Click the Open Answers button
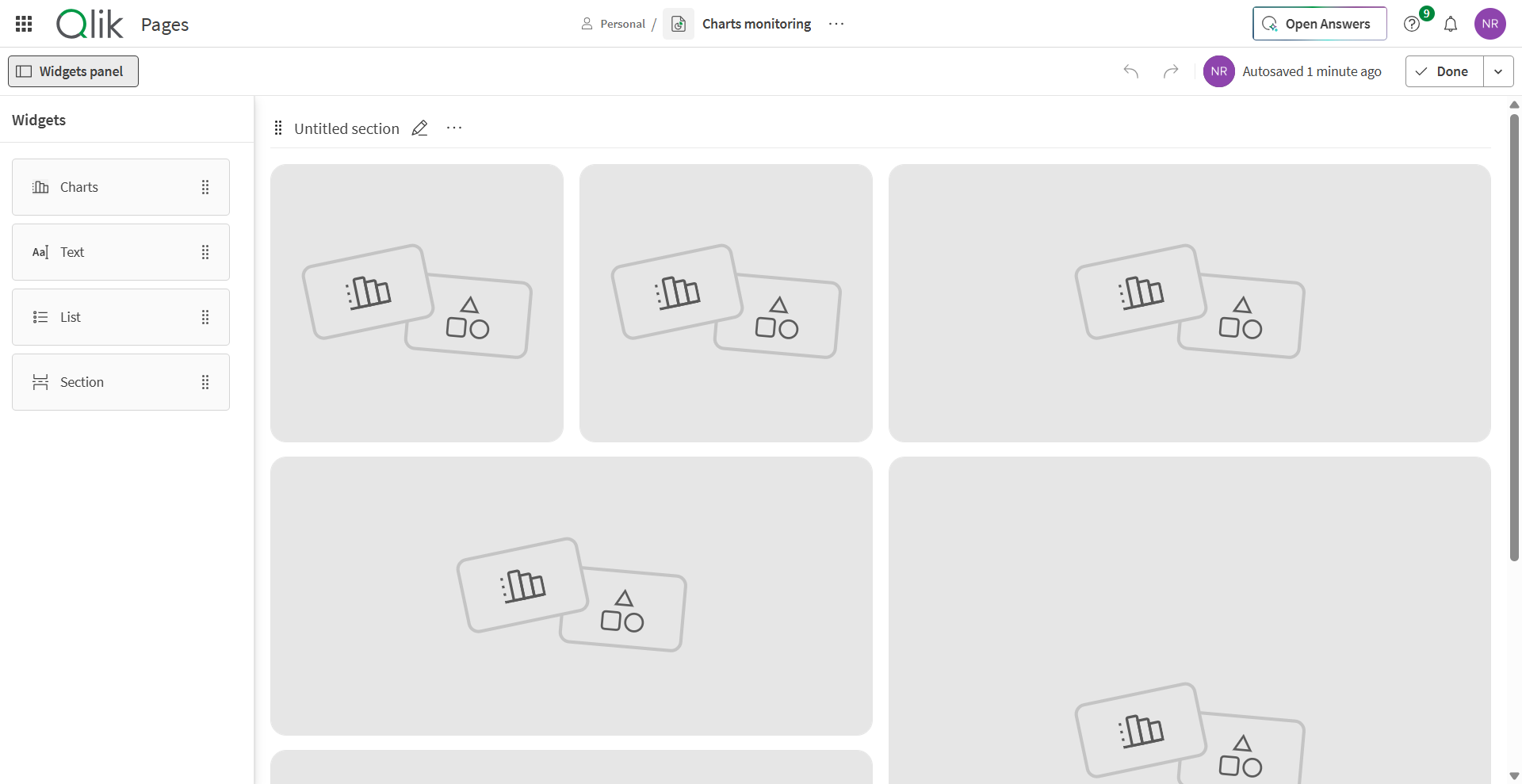The width and height of the screenshot is (1522, 784). point(1319,24)
